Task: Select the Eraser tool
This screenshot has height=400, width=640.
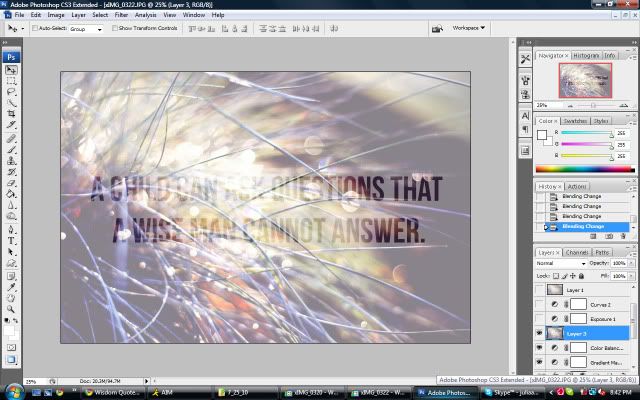Action: (11, 183)
